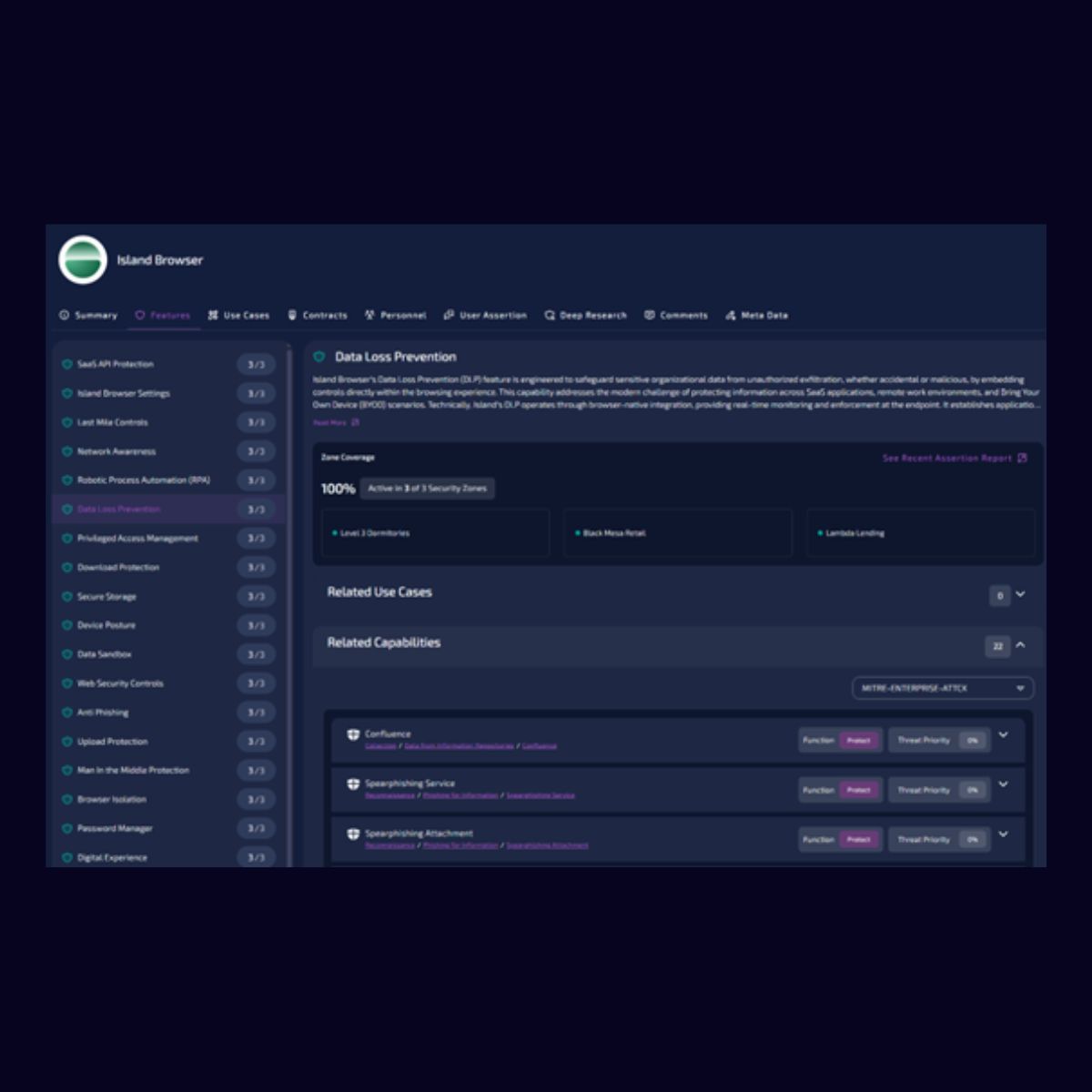Click shield icon beside Password Manager
1092x1092 pixels.
click(66, 828)
